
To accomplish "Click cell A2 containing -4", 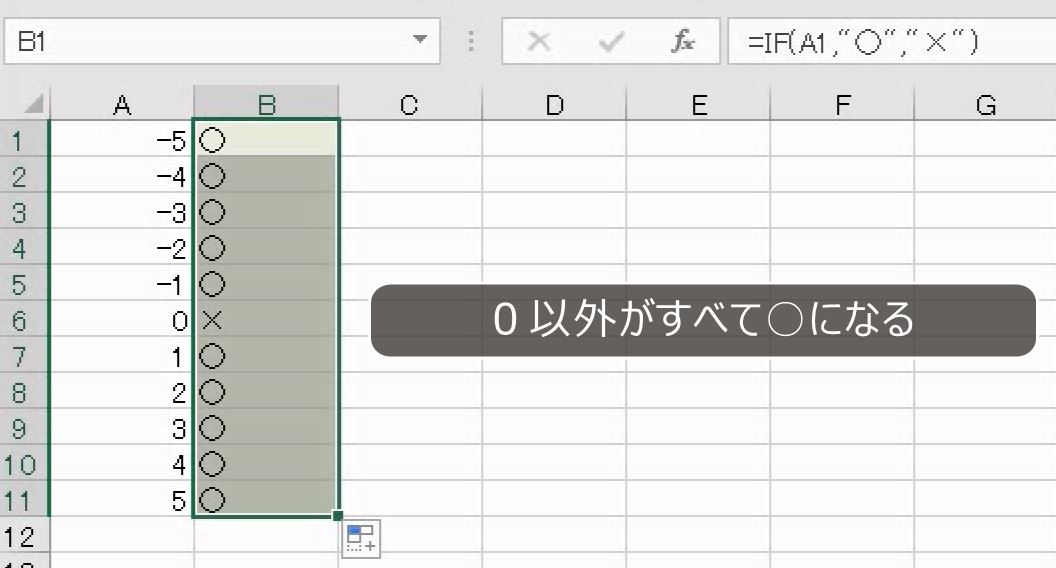I will pos(122,175).
